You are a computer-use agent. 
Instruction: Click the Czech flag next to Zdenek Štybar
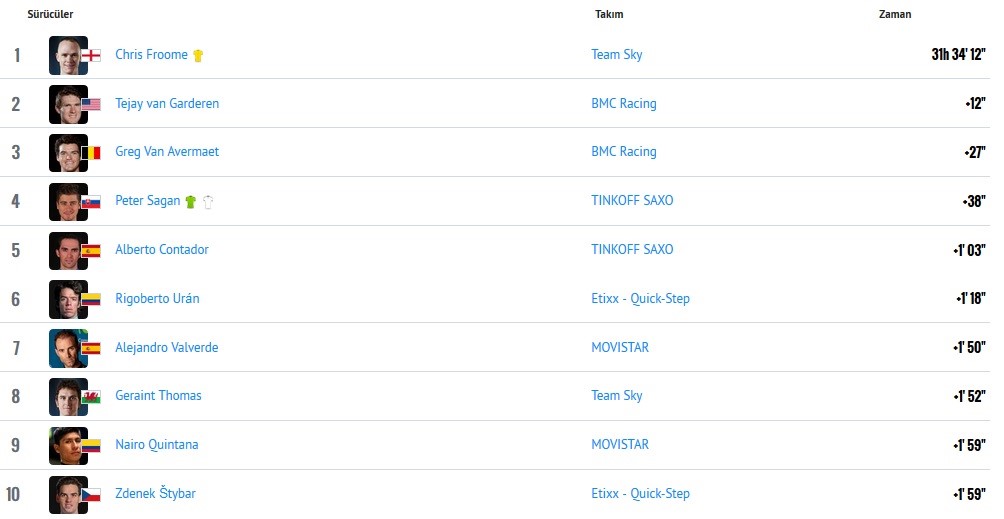91,495
